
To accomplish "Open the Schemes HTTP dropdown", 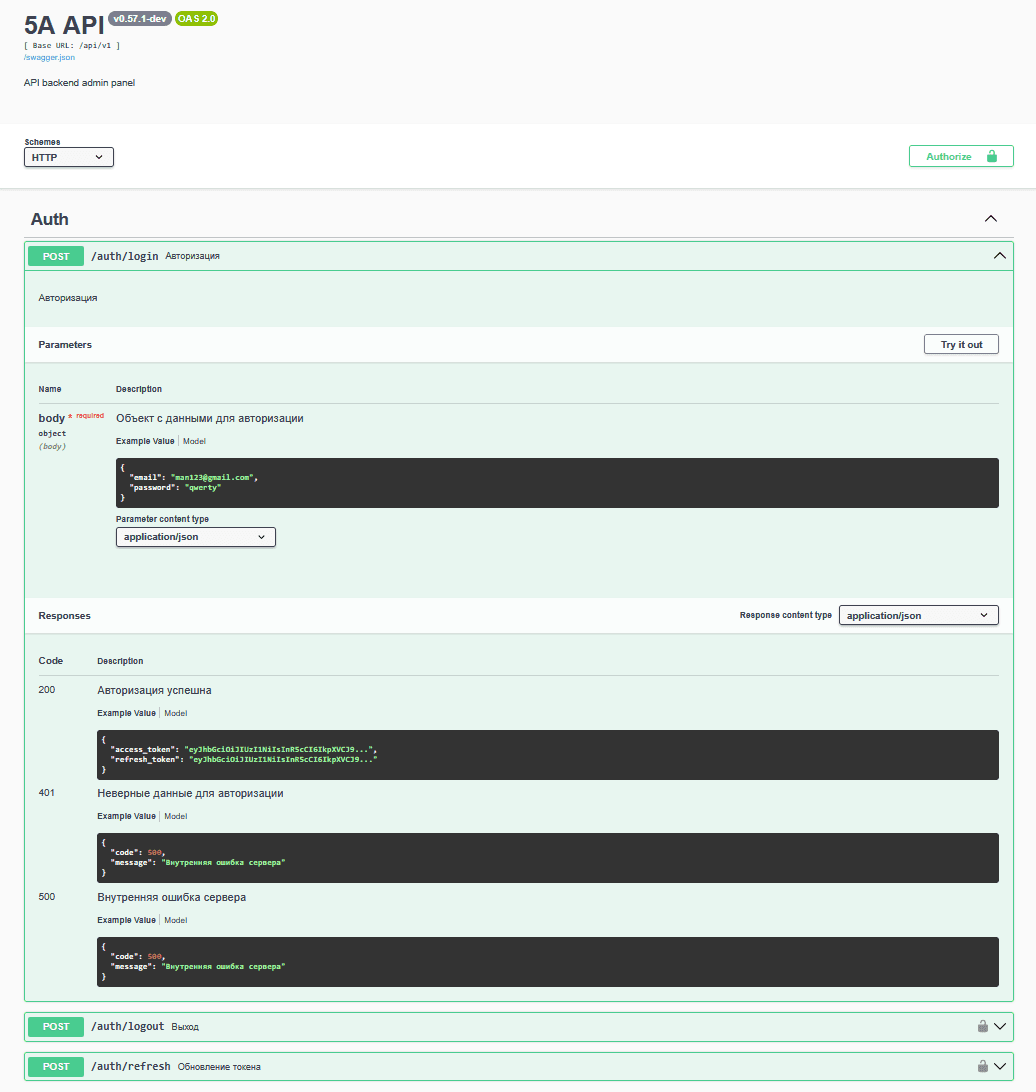I will coord(68,157).
